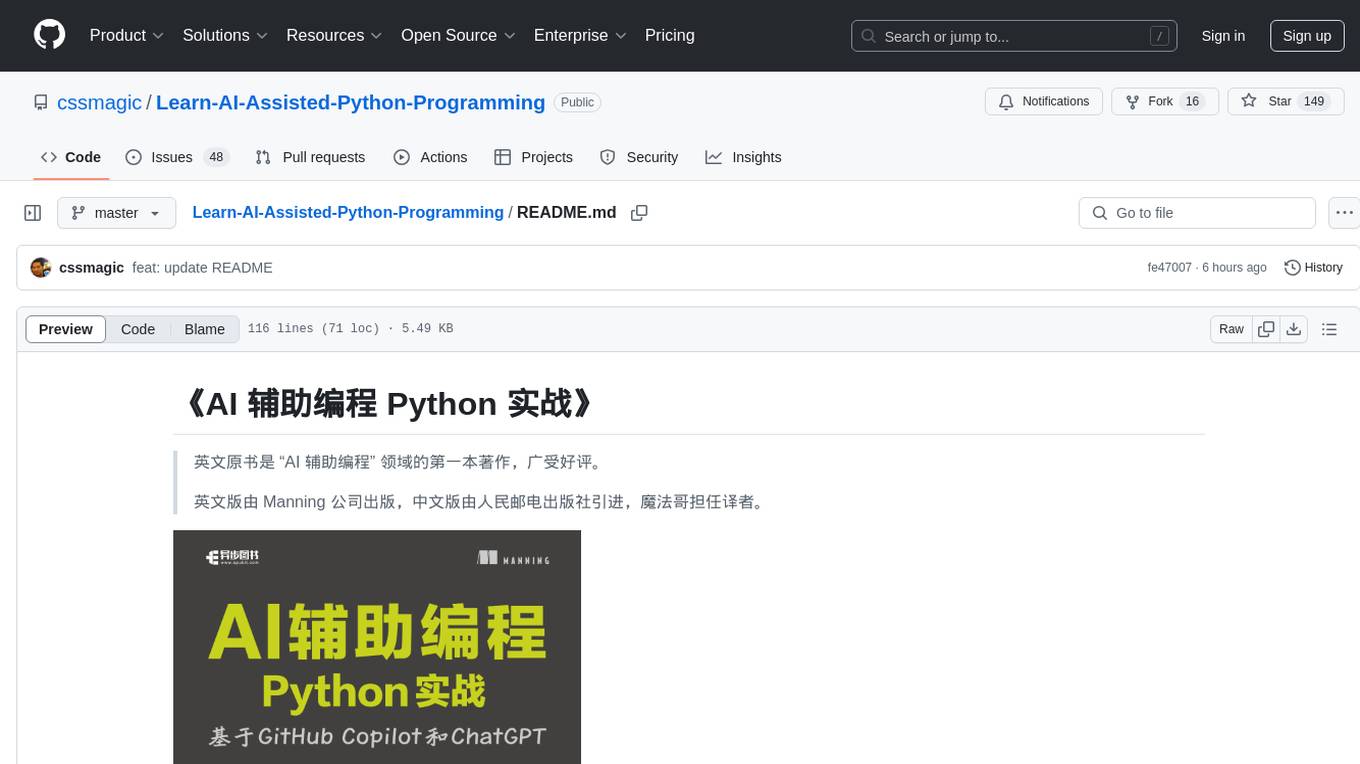Open the README outline list

pyautogui.click(x=1329, y=329)
